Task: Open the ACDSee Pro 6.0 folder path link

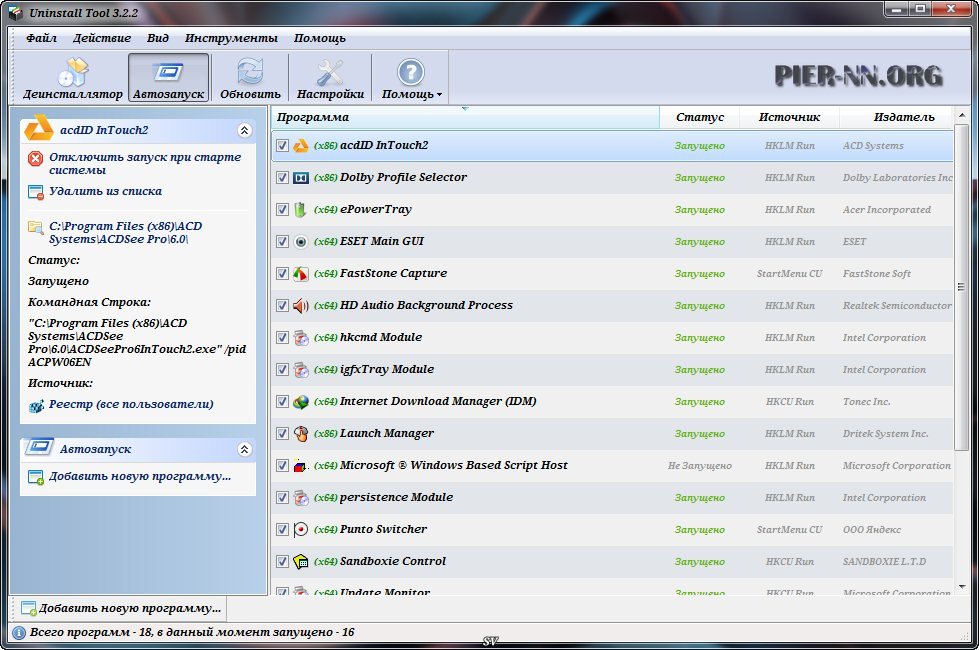Action: point(125,232)
